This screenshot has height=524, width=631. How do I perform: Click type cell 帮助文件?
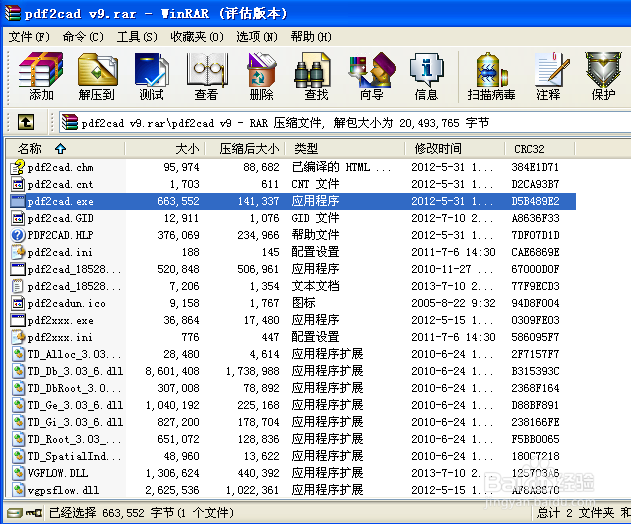[315, 235]
